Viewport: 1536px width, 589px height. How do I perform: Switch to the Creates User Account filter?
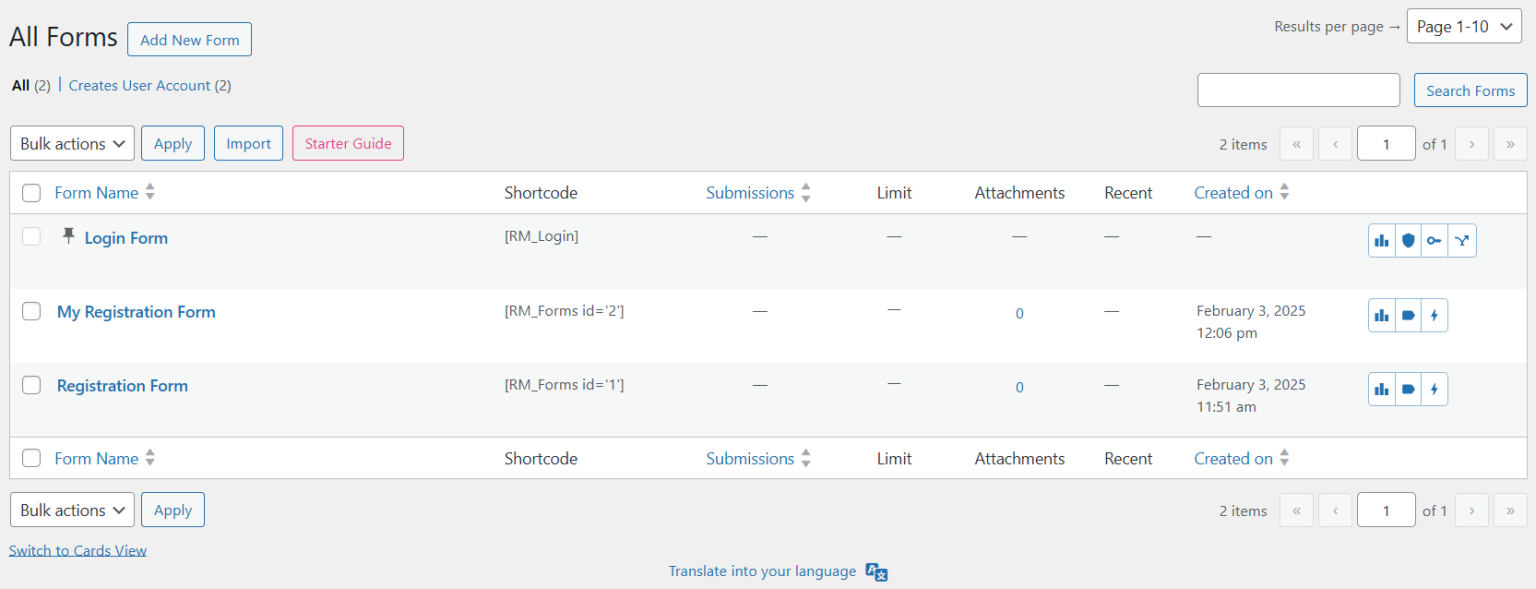pyautogui.click(x=139, y=85)
